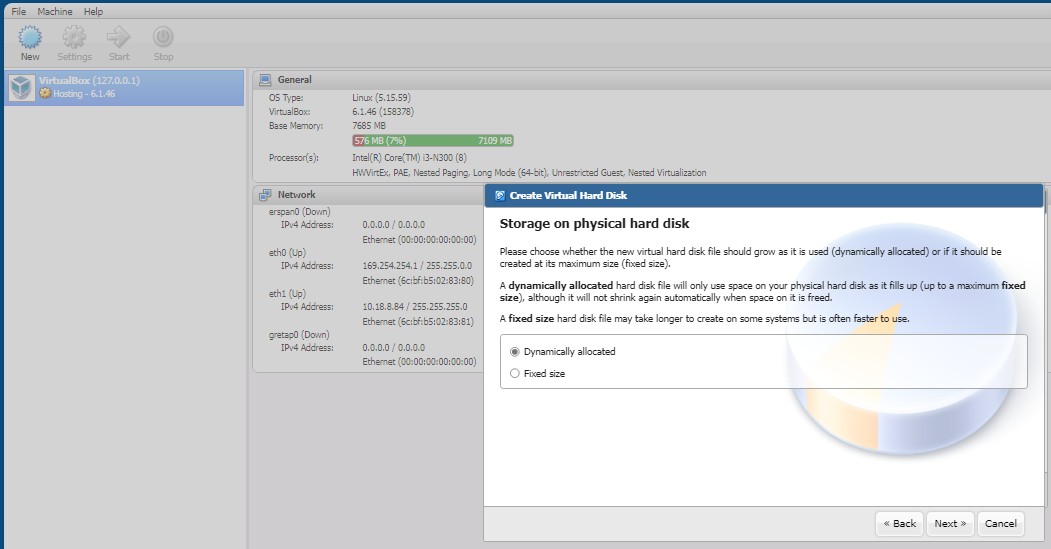Click the 7109 MB free memory label

point(495,141)
